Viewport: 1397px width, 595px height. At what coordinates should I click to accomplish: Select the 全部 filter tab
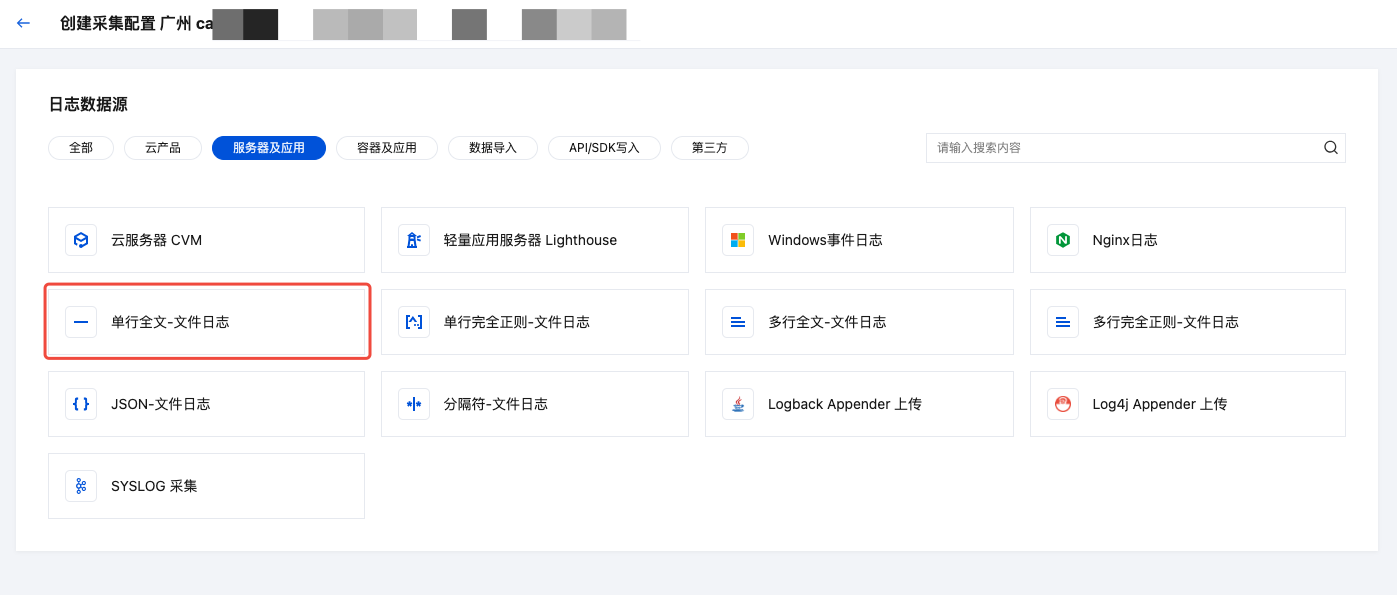tap(81, 148)
